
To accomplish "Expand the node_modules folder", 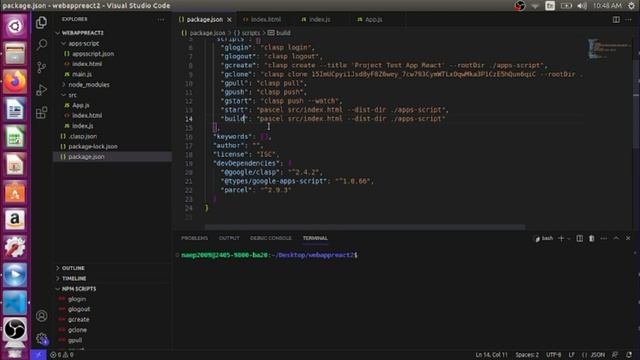I will (x=89, y=84).
